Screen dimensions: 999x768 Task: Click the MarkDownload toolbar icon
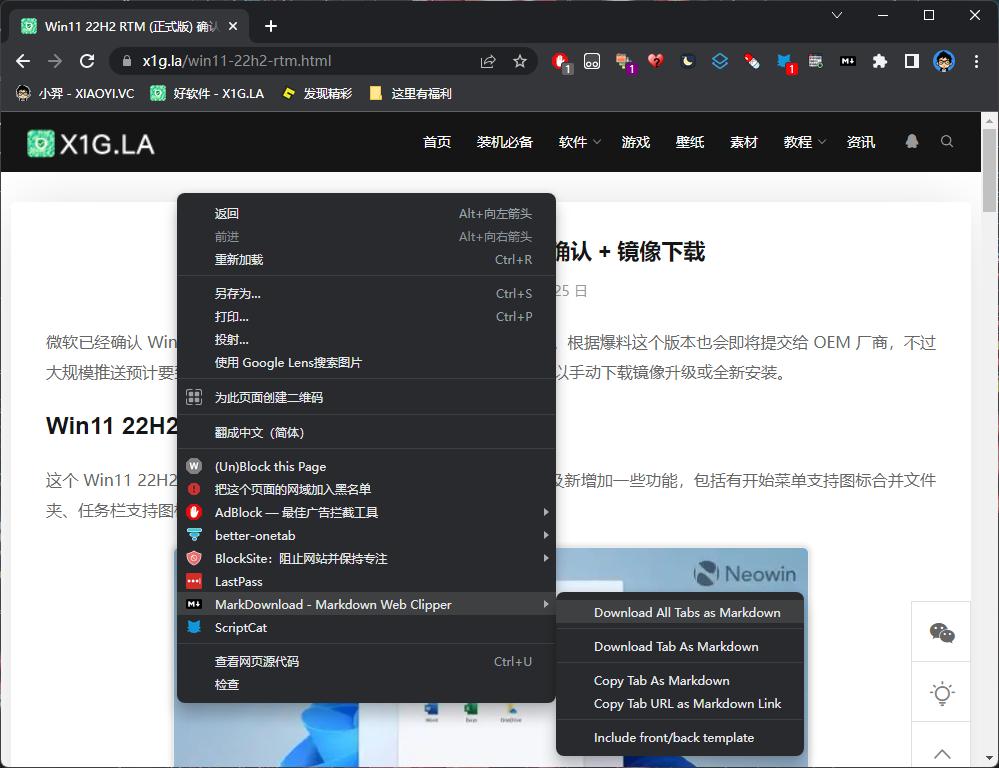point(848,61)
